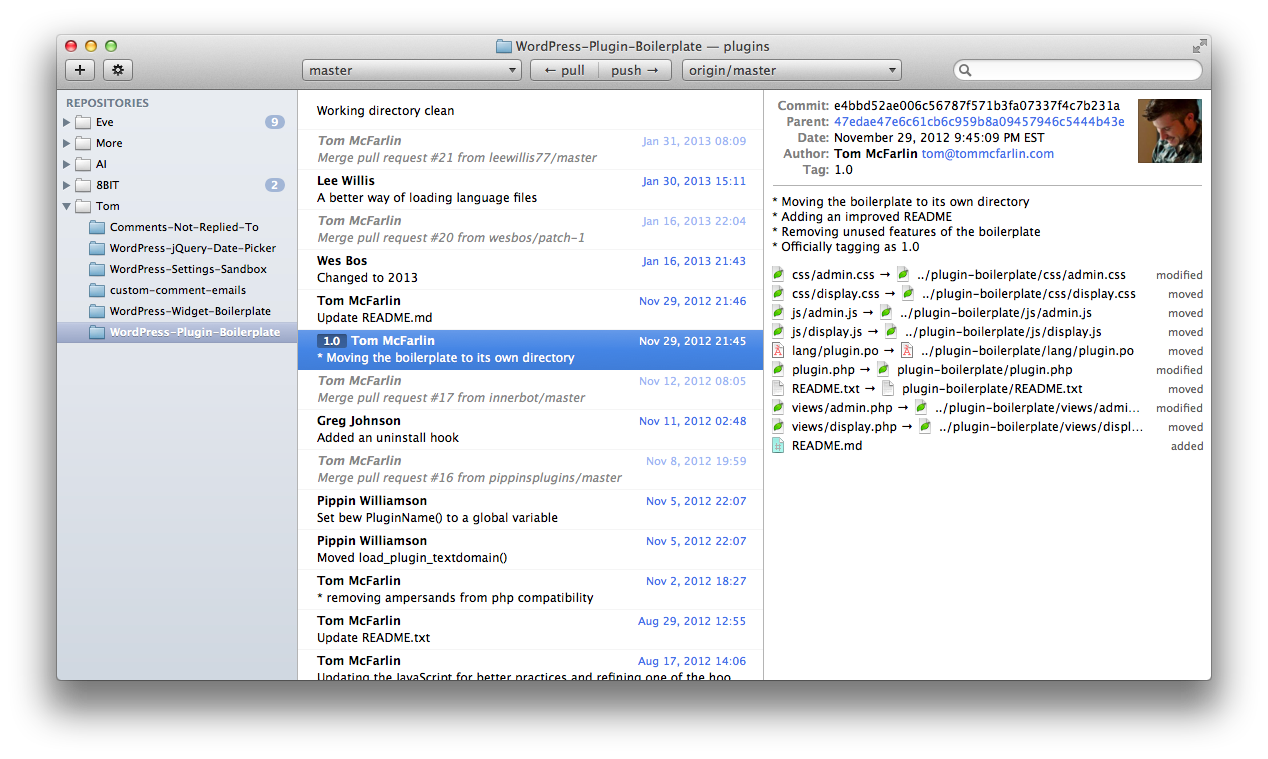1268x759 pixels.
Task: Open the gear action menu
Action: coord(117,70)
